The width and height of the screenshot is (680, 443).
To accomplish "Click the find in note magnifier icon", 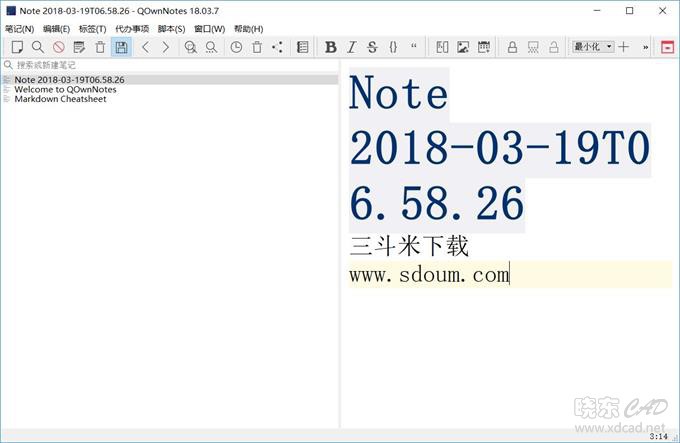I will click(x=190, y=47).
